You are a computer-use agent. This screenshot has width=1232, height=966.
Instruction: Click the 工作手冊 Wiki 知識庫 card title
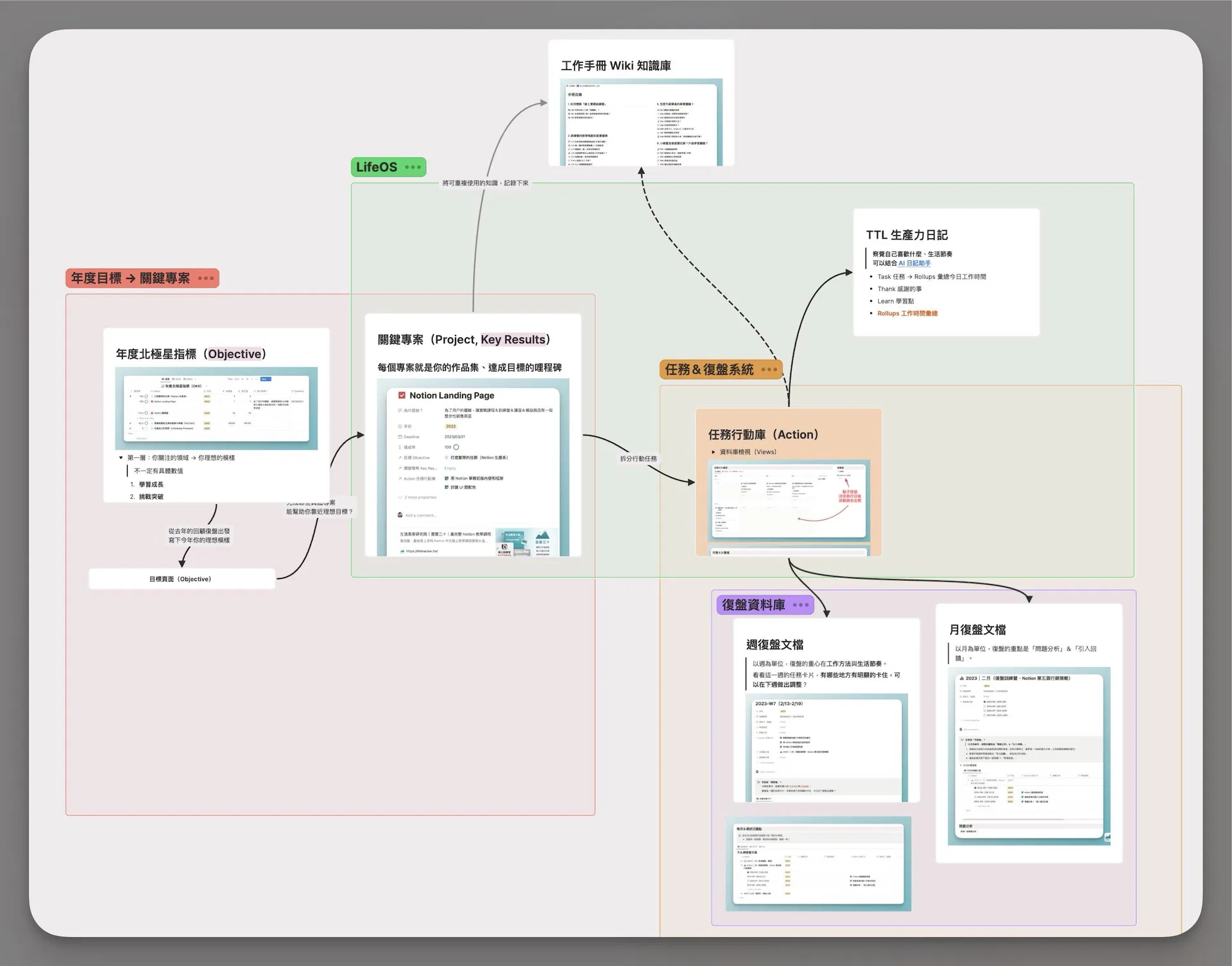616,65
